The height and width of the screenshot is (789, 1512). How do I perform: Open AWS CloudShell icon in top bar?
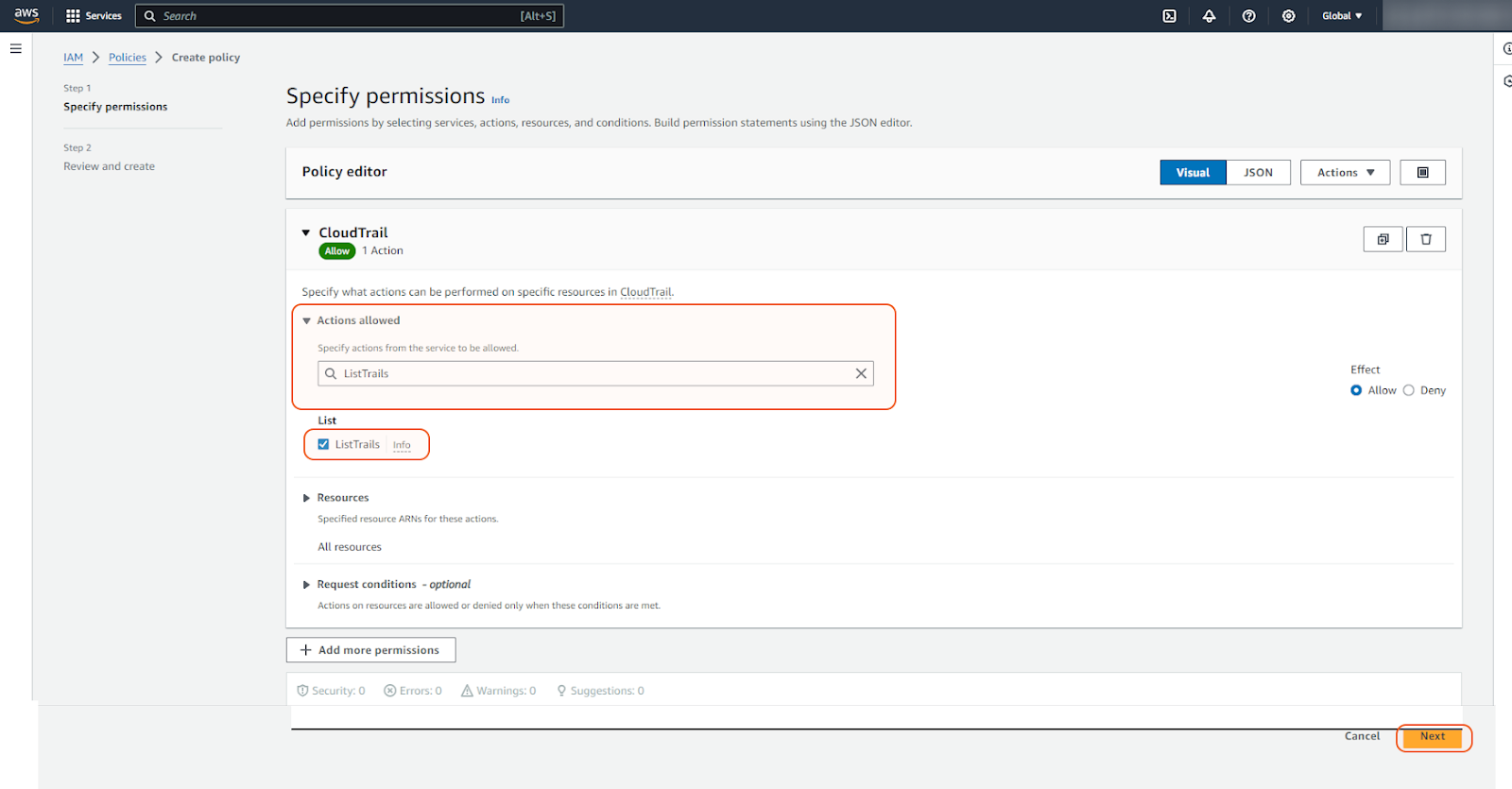pyautogui.click(x=1169, y=16)
